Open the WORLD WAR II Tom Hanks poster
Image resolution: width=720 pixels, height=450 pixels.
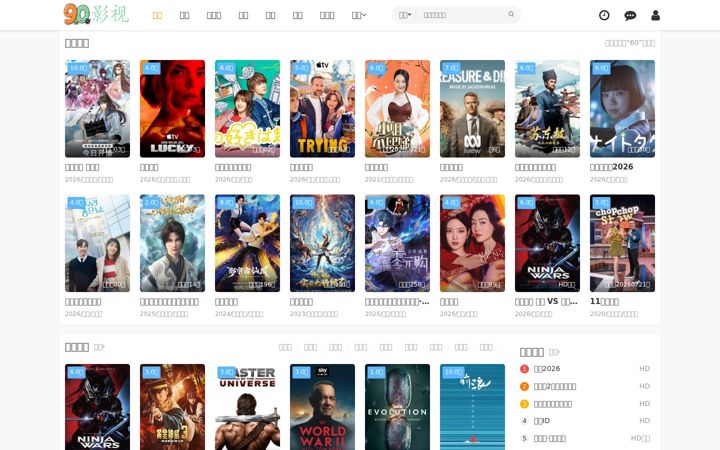(x=322, y=407)
